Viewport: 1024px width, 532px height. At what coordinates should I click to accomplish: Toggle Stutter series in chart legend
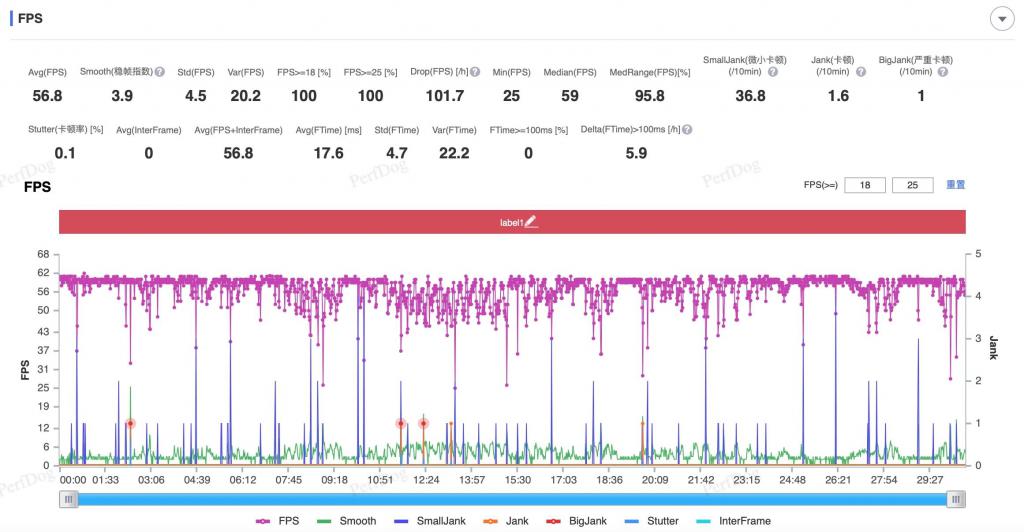(x=652, y=521)
